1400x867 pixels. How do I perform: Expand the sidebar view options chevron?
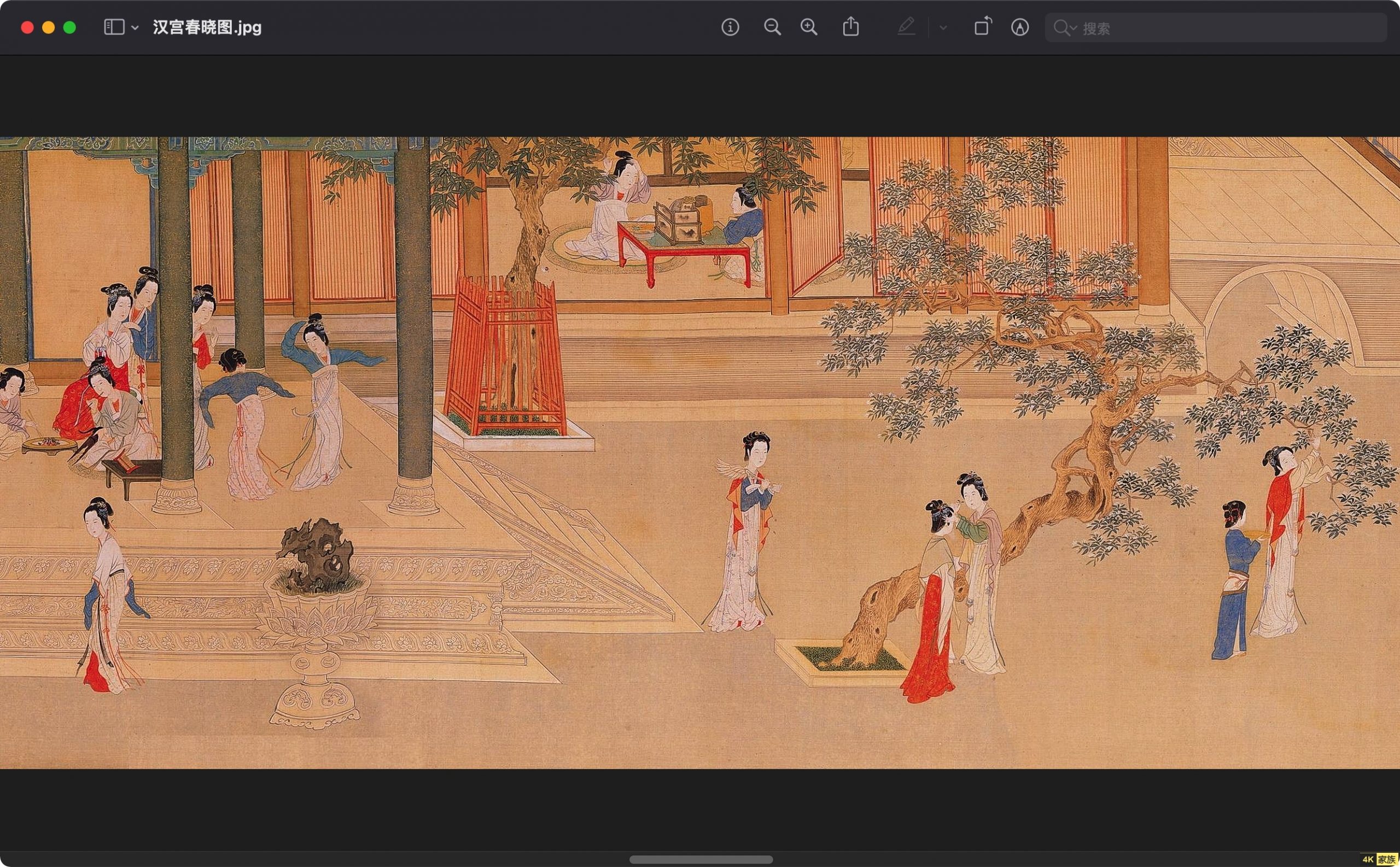click(135, 27)
